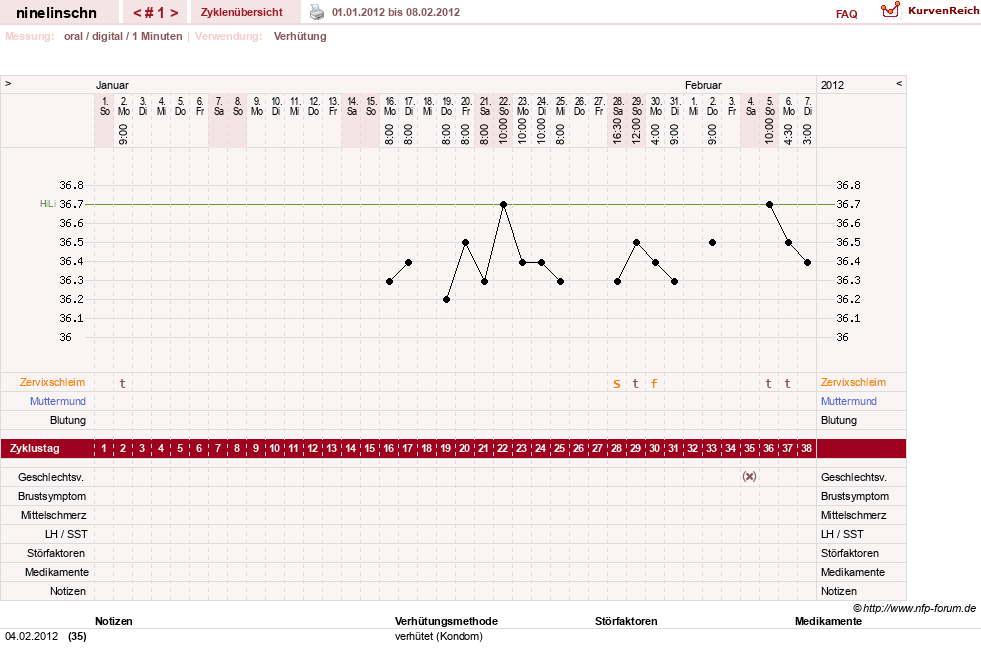Click the left Notizen row label
Image resolution: width=981 pixels, height=660 pixels.
pos(68,591)
